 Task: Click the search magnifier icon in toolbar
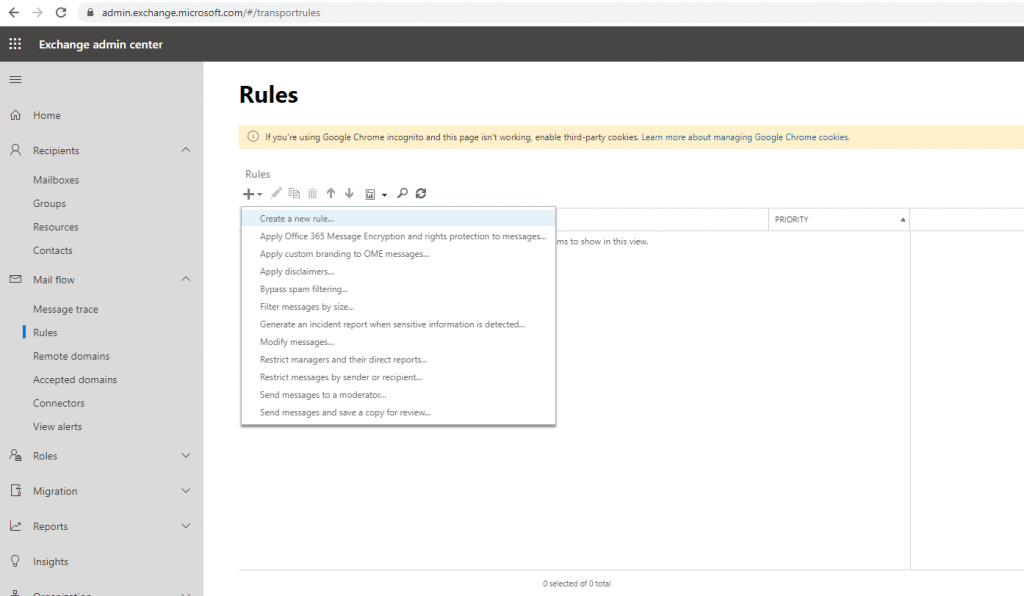(402, 193)
